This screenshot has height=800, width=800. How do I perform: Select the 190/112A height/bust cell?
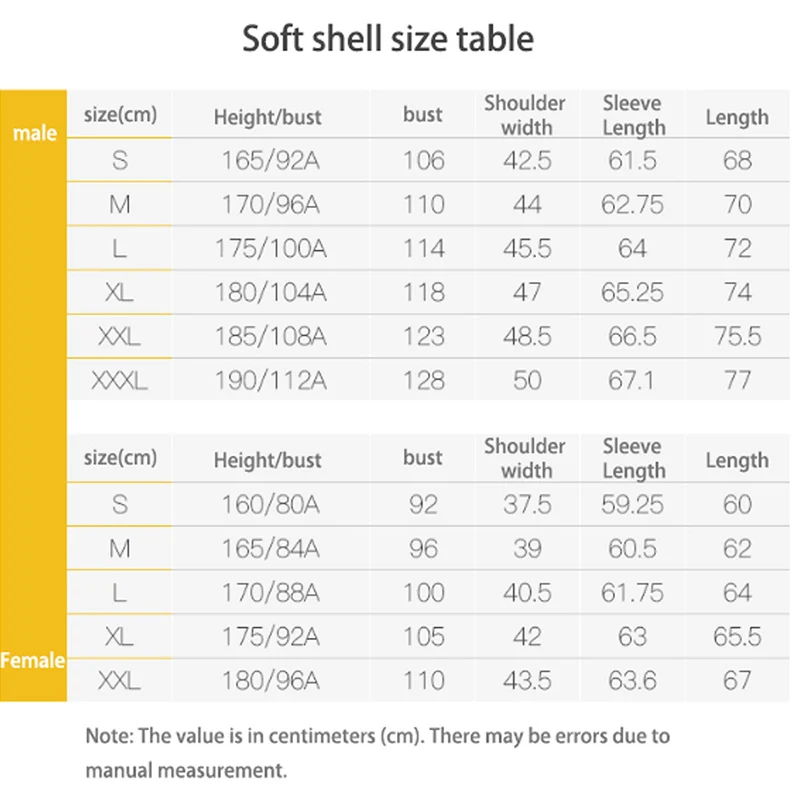(x=270, y=380)
